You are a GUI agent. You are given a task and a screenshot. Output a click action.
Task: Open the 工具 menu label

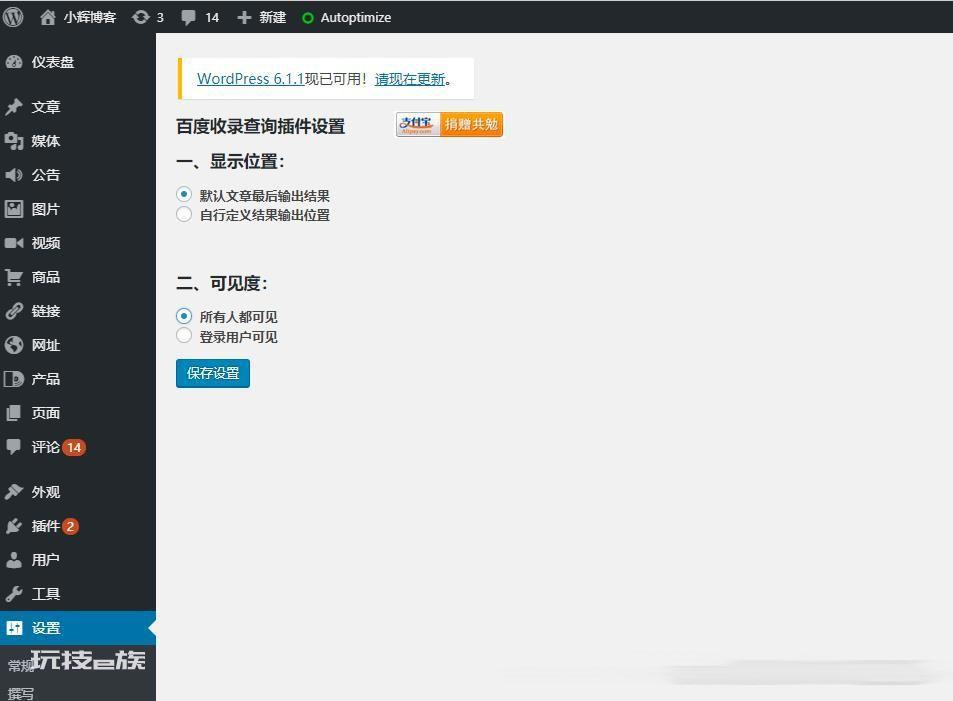tap(46, 594)
